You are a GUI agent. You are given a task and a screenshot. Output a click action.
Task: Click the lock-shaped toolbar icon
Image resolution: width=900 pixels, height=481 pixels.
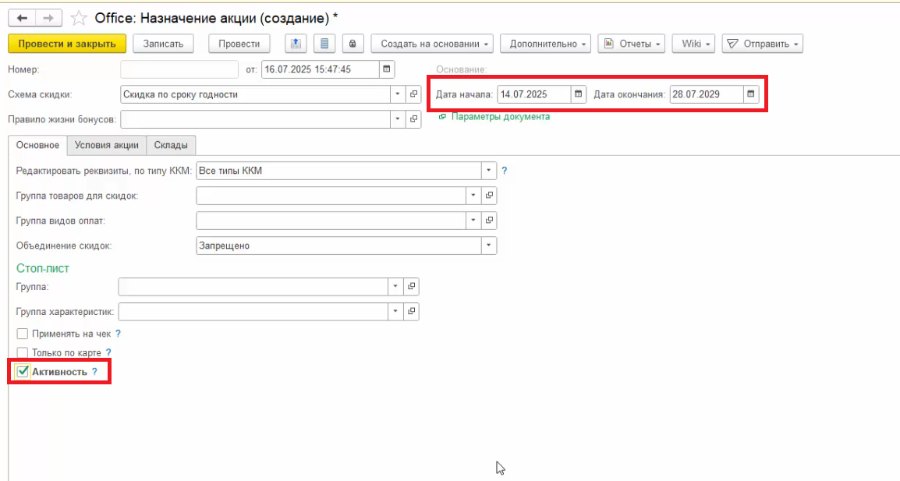[x=352, y=44]
